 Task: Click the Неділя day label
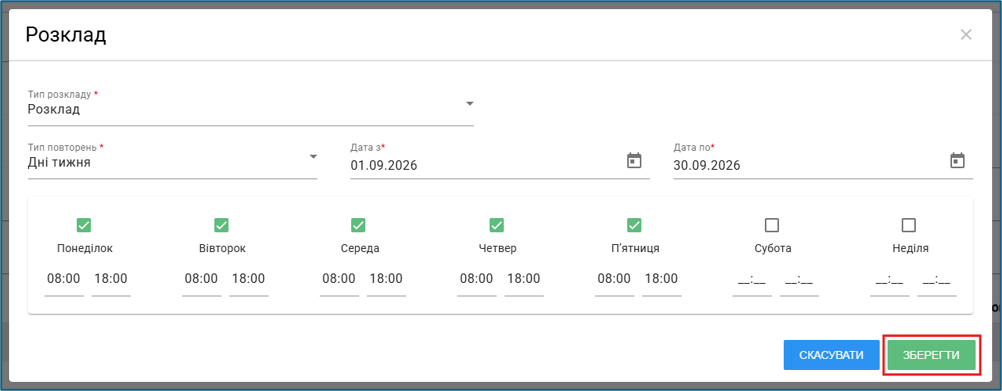pos(910,249)
